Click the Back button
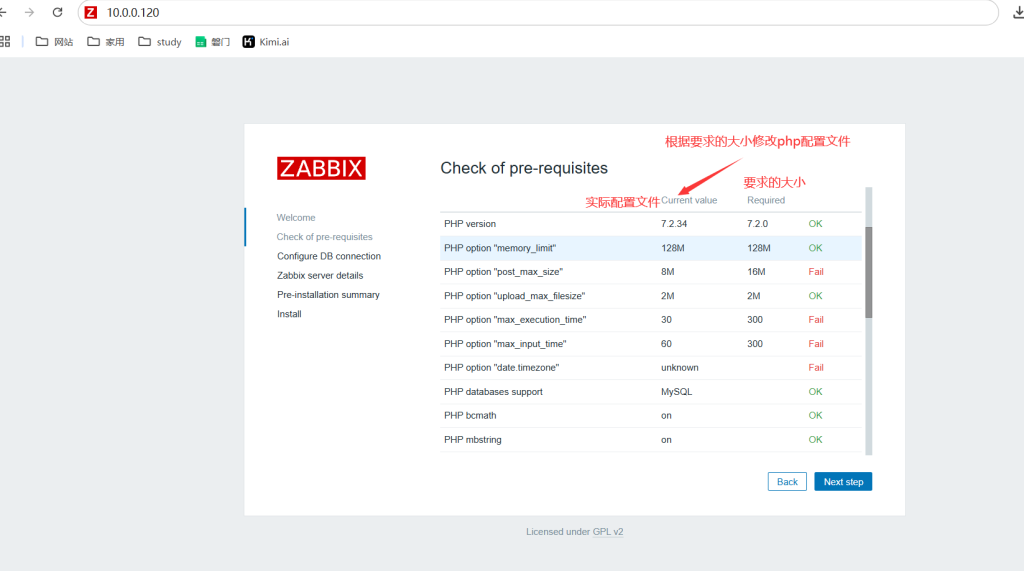This screenshot has height=571, width=1024. [787, 482]
